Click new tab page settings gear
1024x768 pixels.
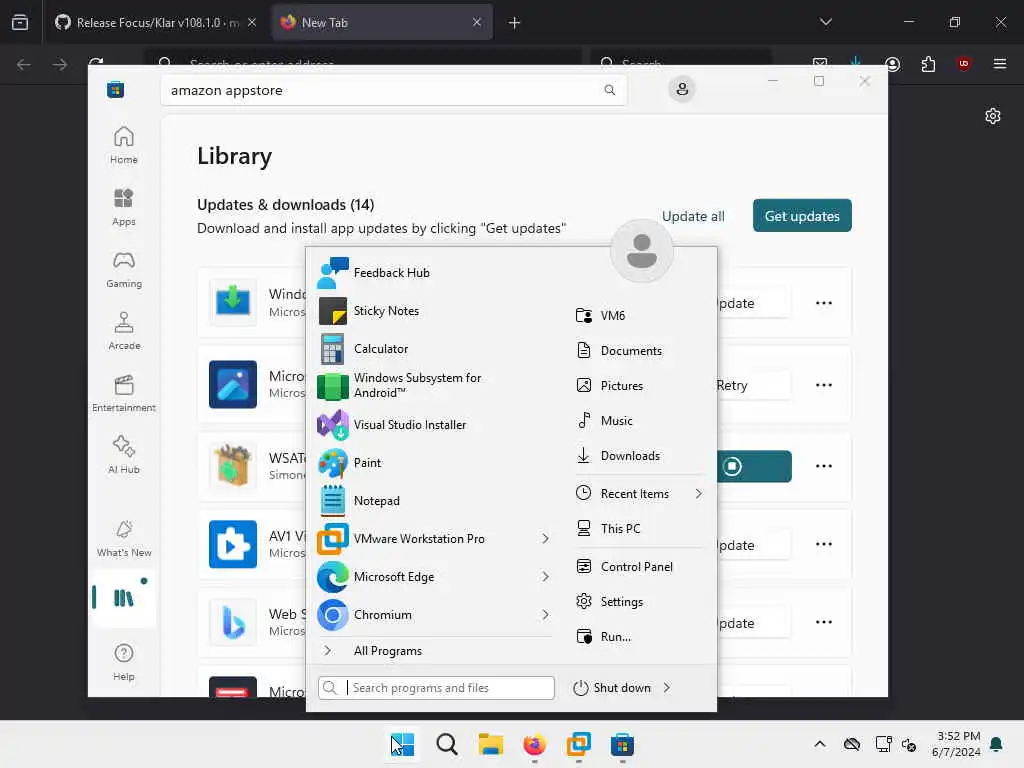(x=993, y=116)
